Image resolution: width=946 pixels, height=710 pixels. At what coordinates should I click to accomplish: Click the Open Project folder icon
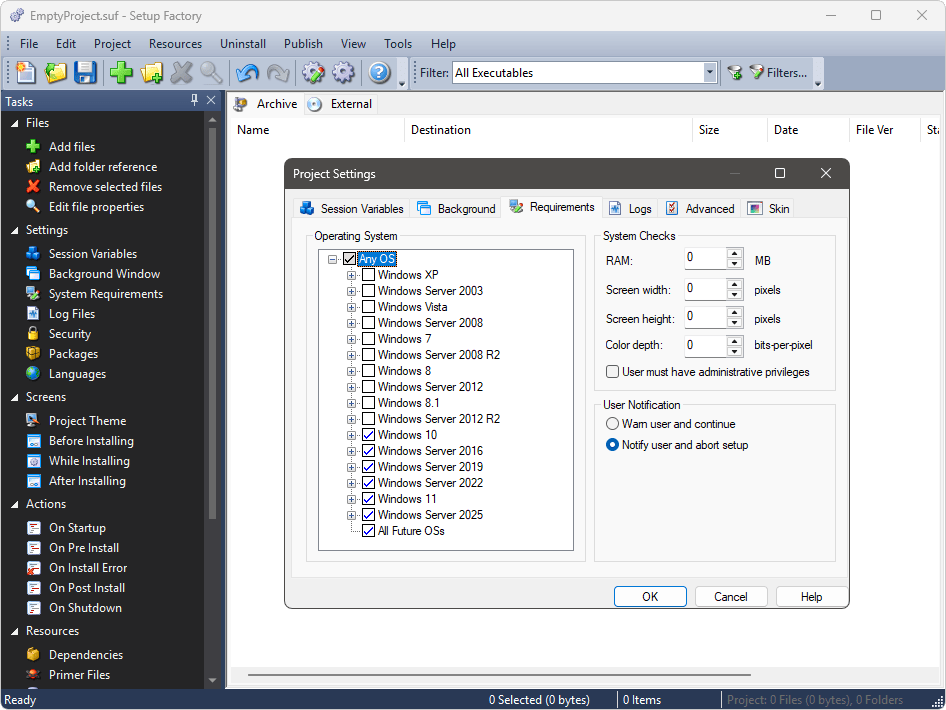point(56,72)
